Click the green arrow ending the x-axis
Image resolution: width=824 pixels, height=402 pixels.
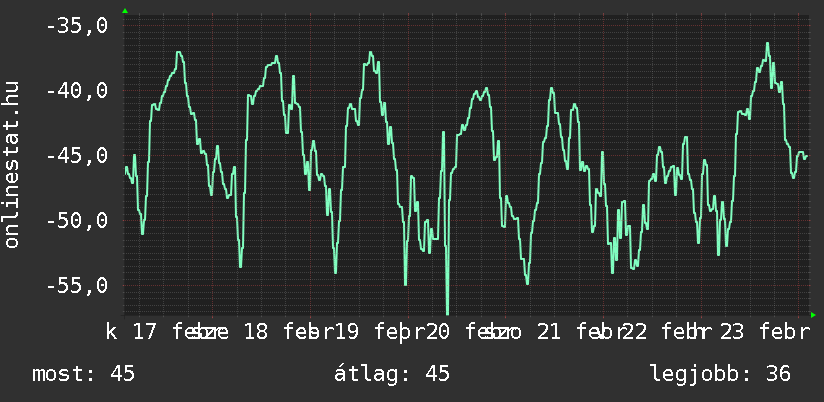point(813,314)
